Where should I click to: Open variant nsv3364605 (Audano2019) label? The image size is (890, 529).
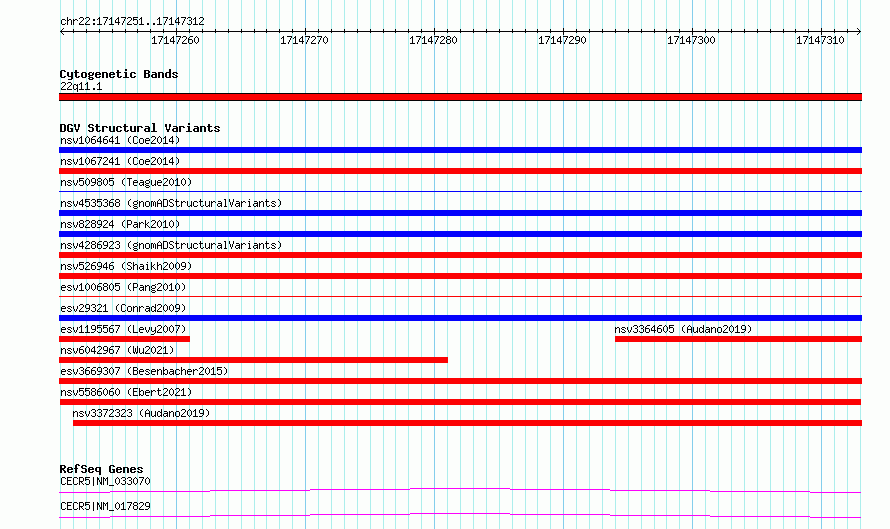683,329
